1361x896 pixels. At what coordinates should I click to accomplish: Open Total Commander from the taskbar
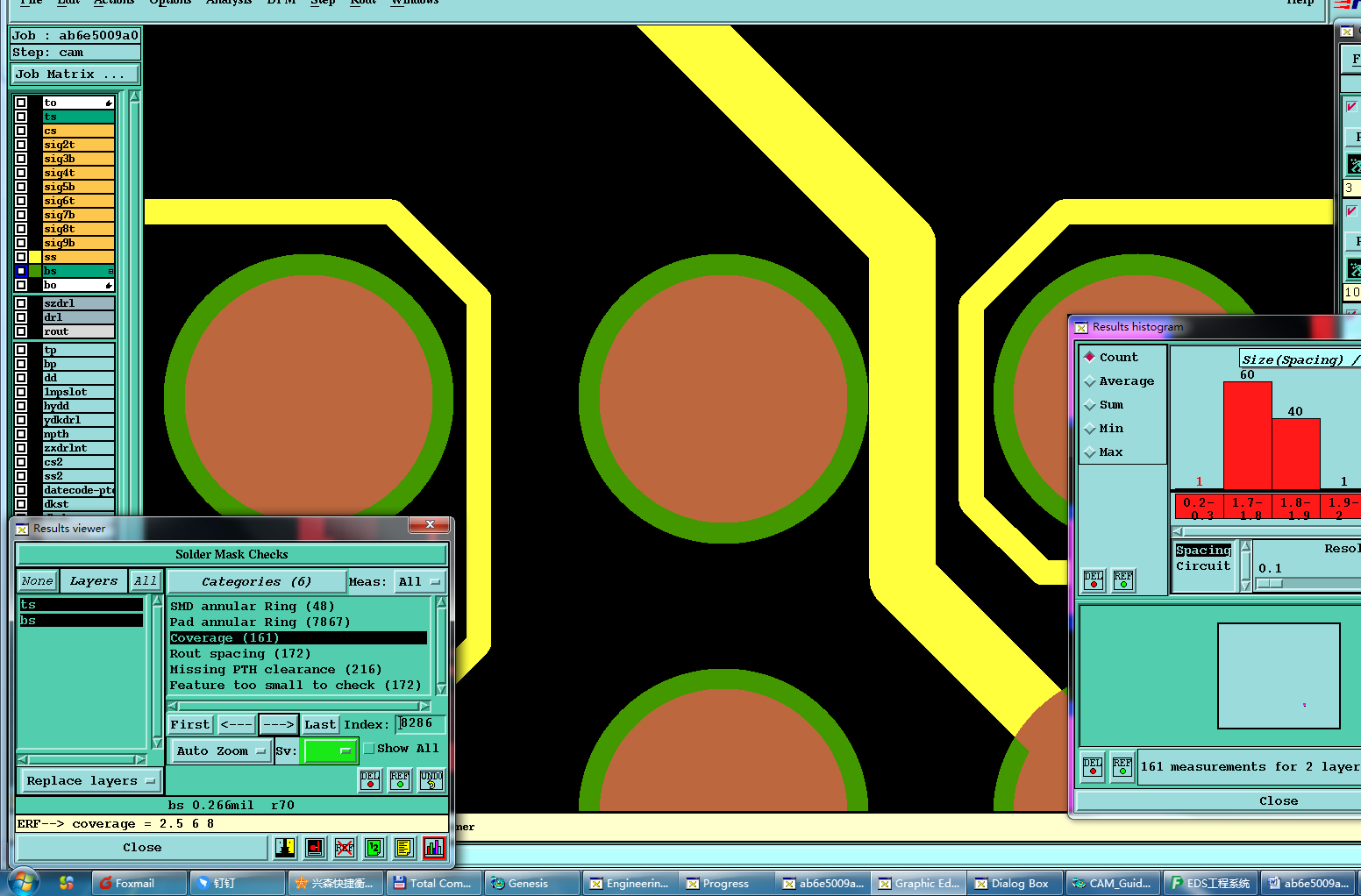(x=433, y=883)
